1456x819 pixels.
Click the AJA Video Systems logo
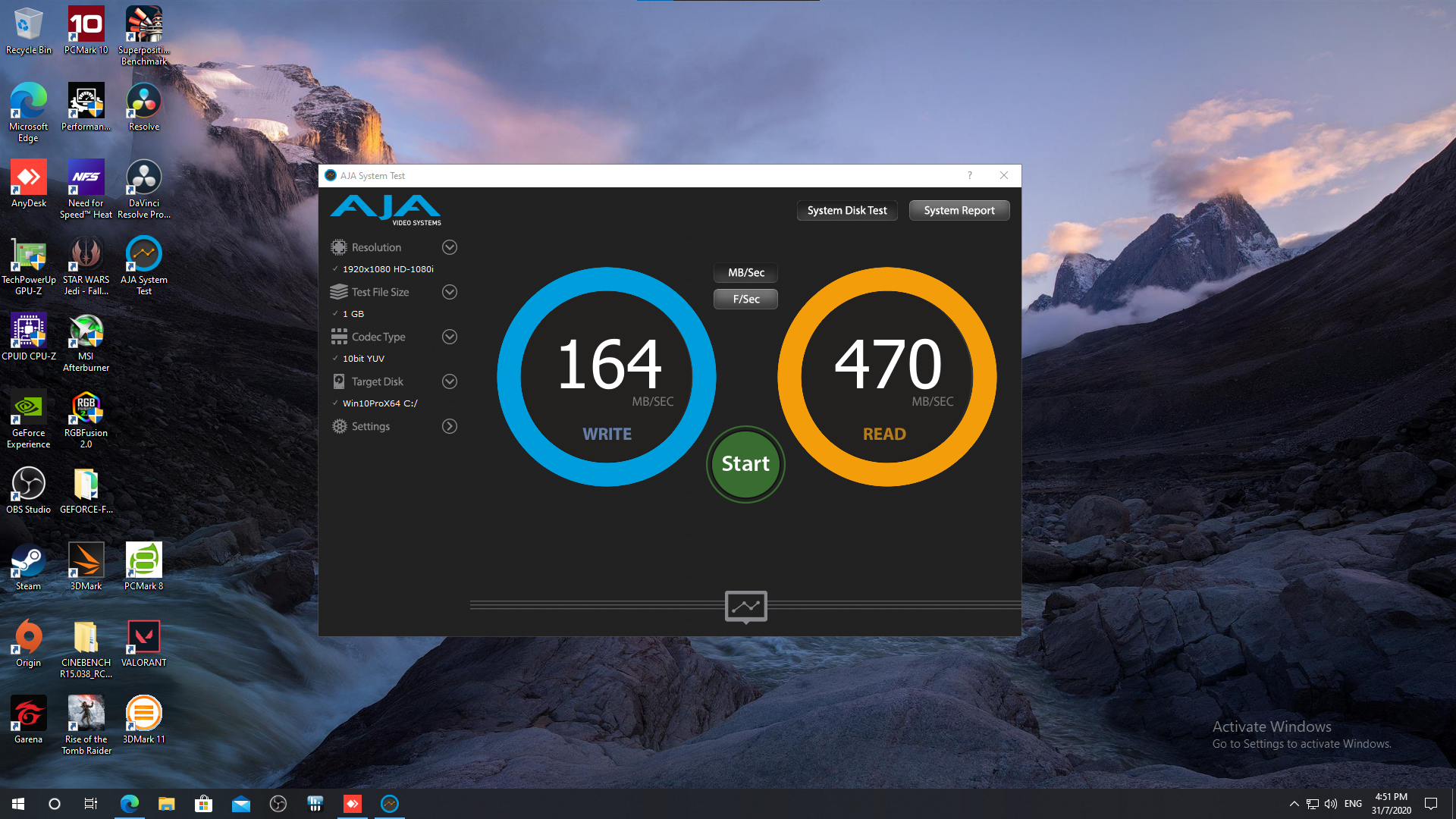tap(385, 209)
